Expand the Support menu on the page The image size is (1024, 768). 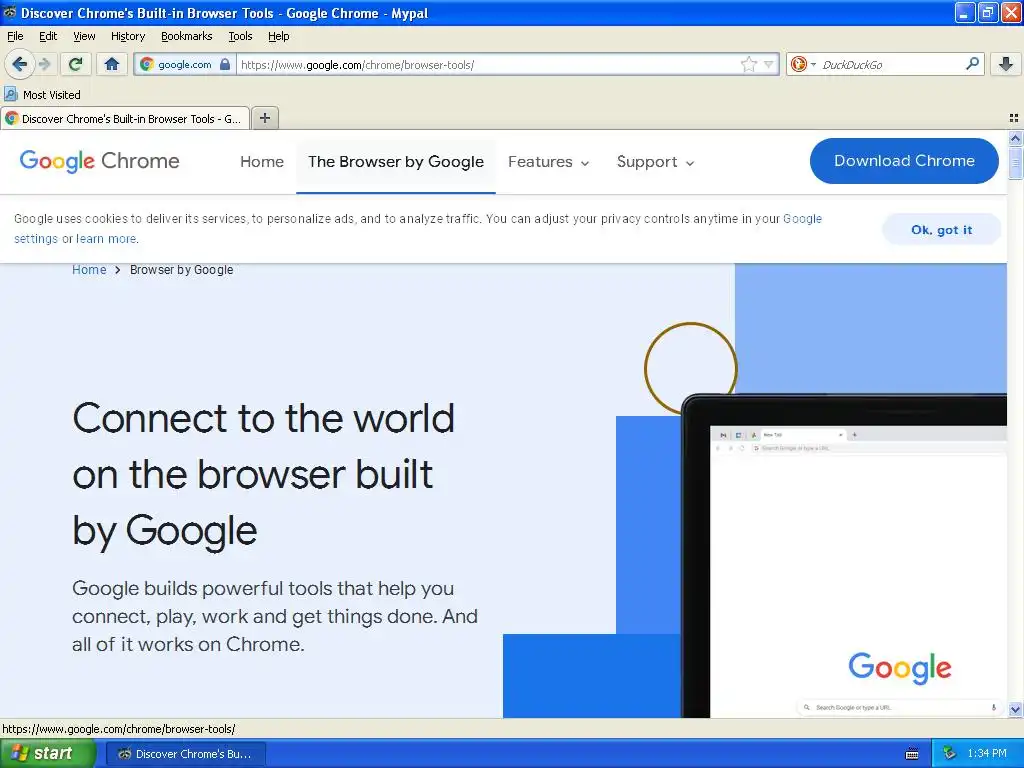pos(655,162)
